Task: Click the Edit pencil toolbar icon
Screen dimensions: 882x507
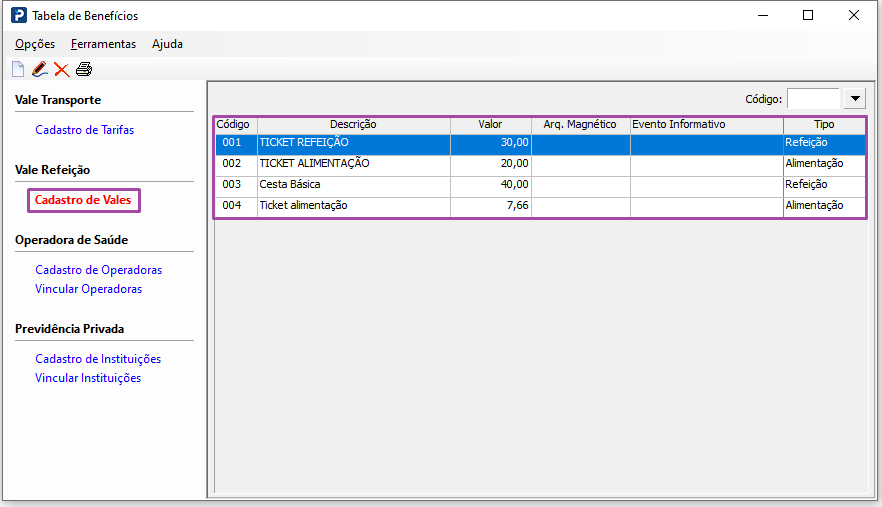Action: point(39,69)
